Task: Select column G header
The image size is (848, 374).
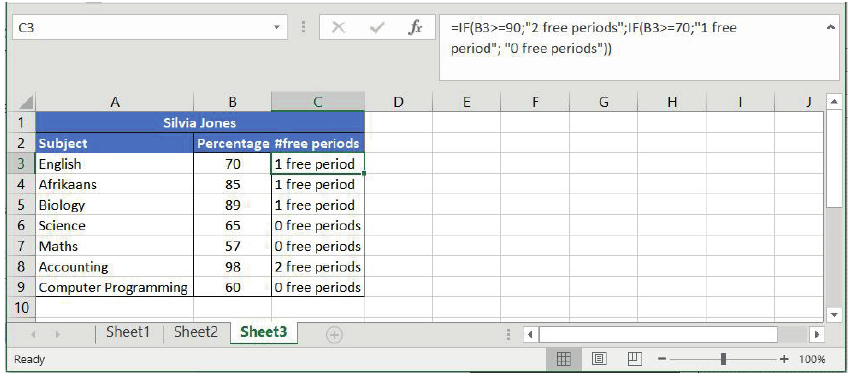Action: coord(603,102)
